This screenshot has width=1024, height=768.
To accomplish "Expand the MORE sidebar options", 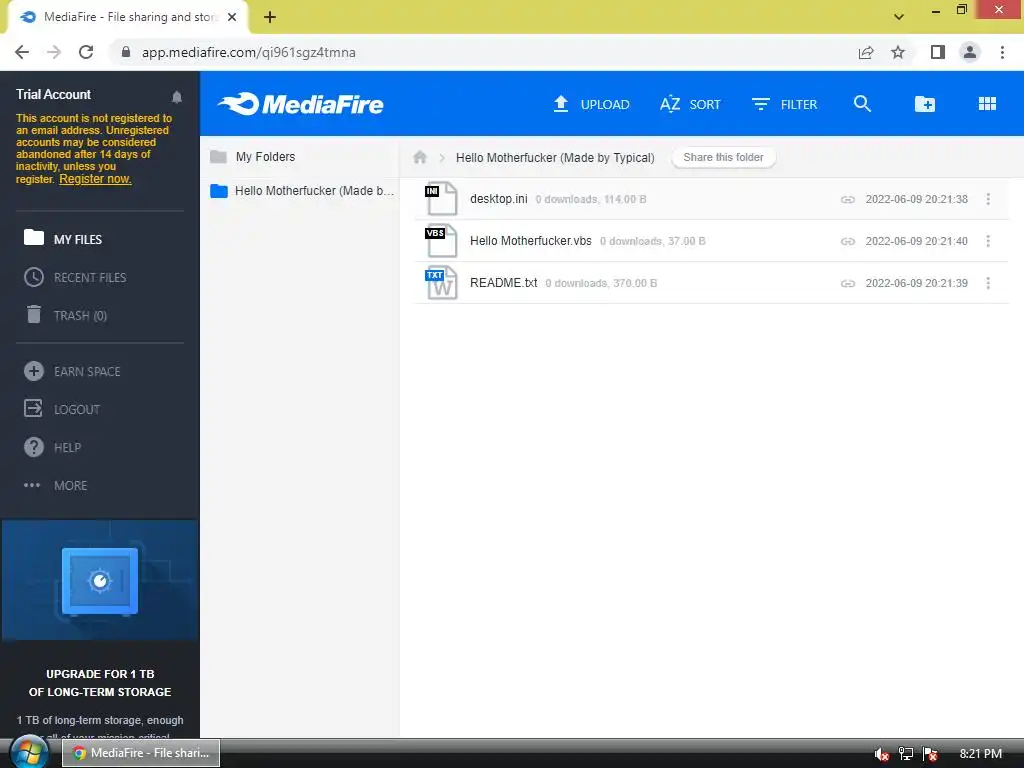I will (x=56, y=485).
